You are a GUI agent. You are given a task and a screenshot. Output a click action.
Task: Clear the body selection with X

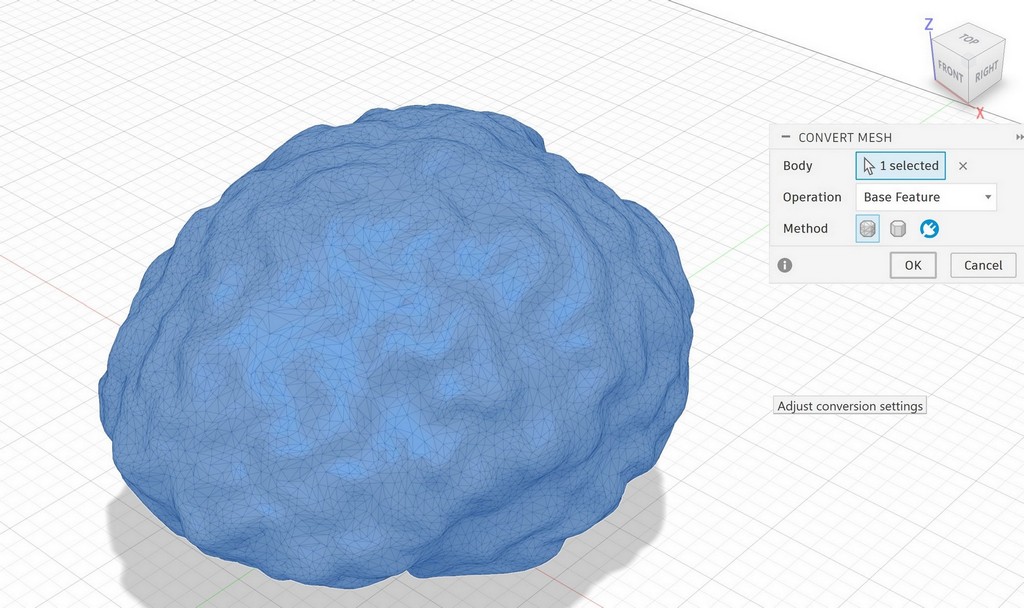point(963,166)
